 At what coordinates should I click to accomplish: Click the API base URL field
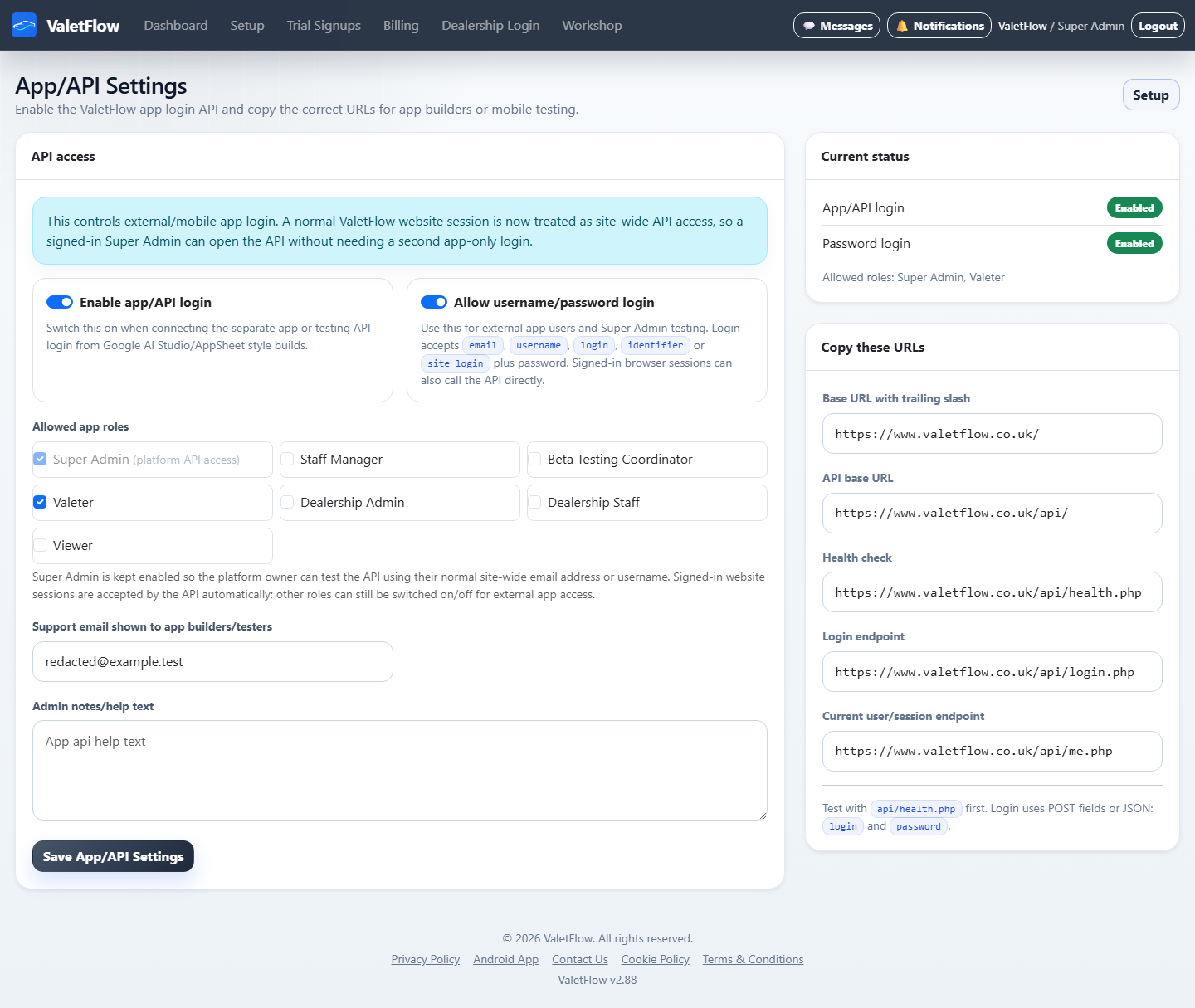[x=992, y=513]
